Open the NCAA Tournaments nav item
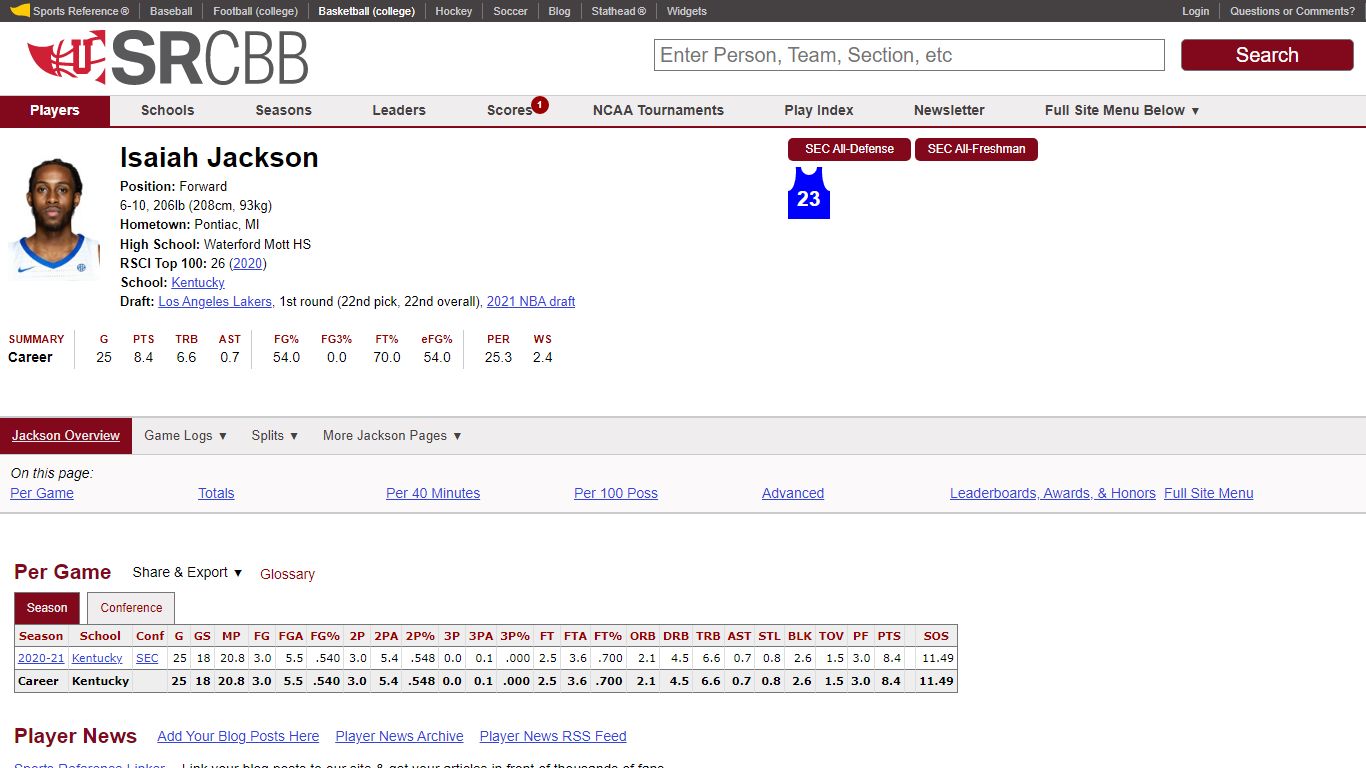 658,110
